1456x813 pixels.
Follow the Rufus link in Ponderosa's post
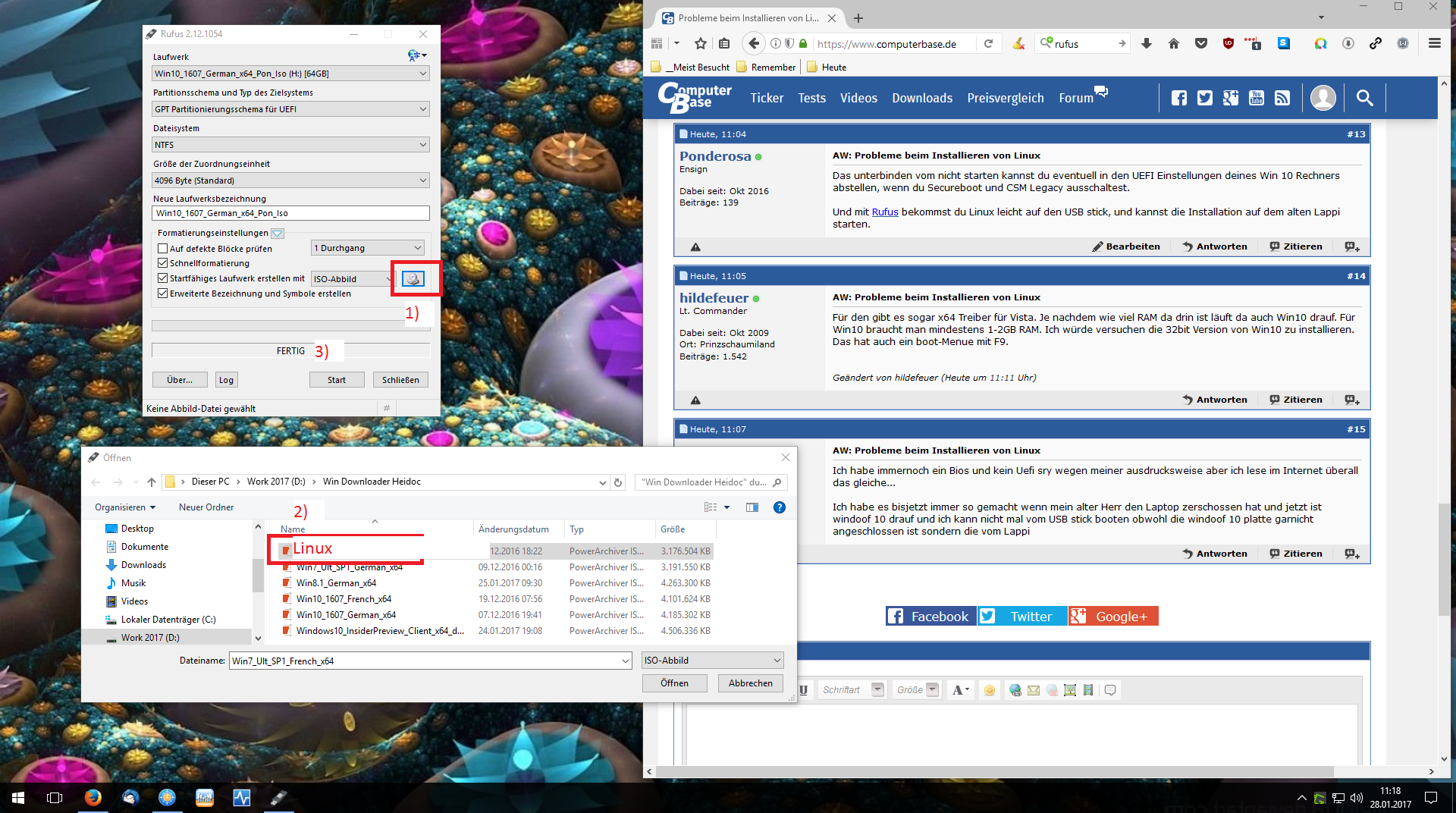point(885,212)
